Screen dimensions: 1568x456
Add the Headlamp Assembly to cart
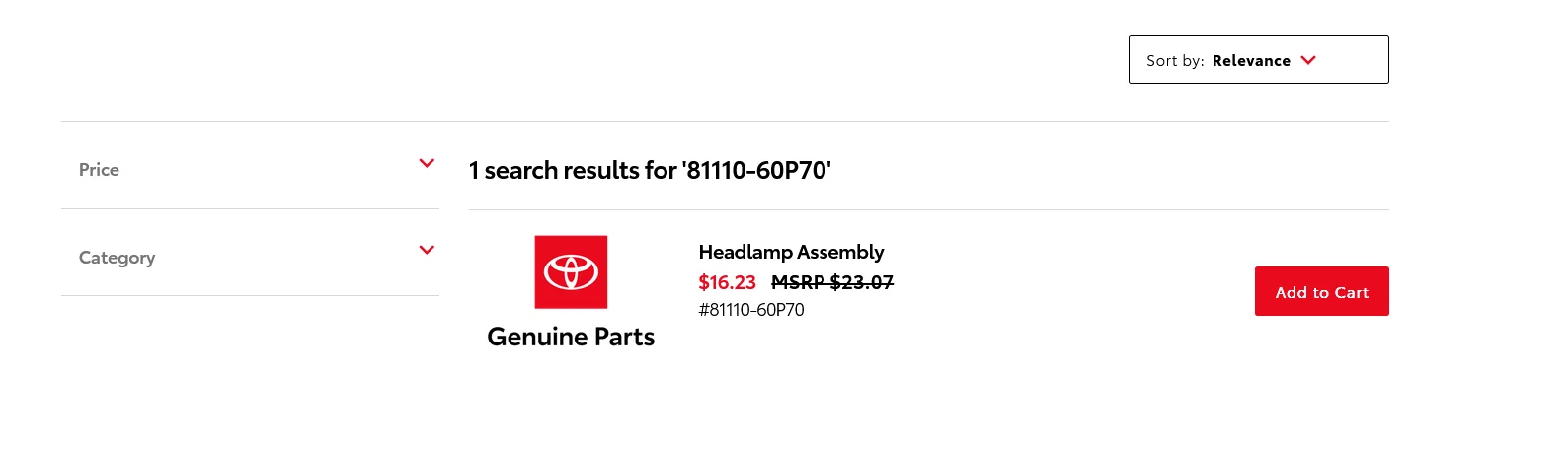click(1321, 291)
